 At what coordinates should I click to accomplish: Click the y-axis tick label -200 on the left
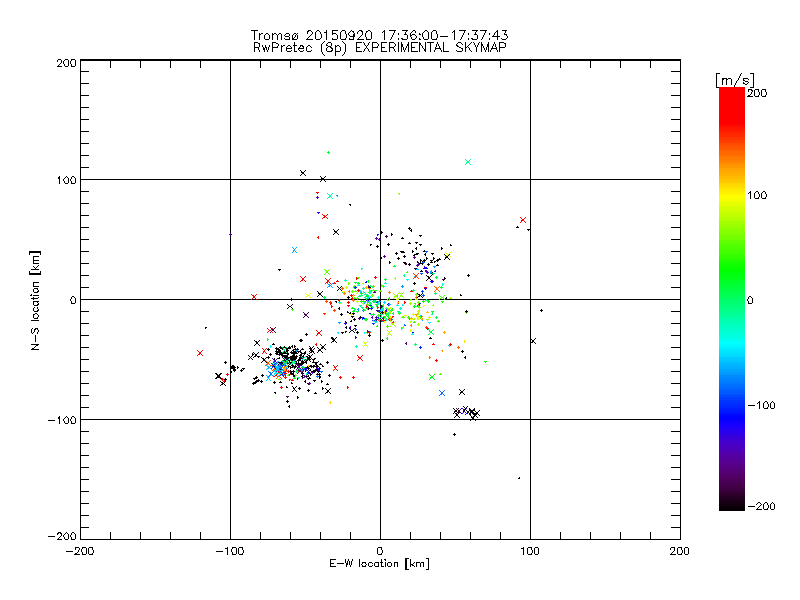[x=62, y=536]
